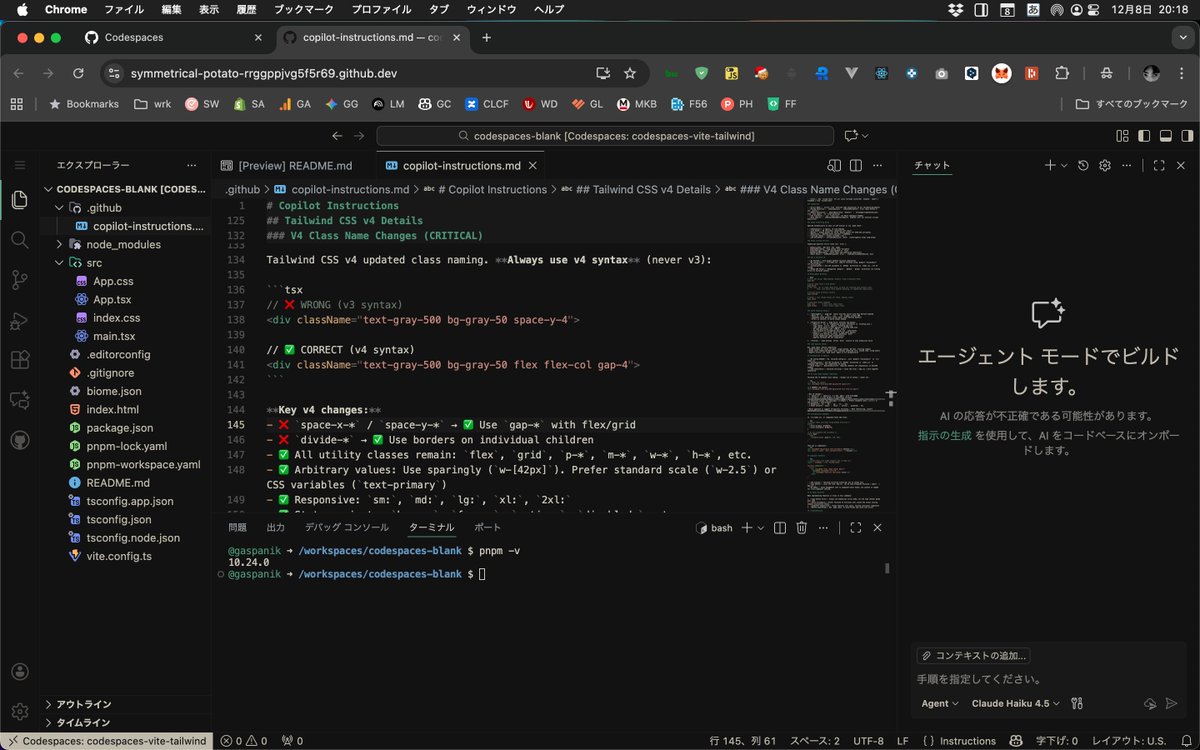Open the chat settings gear

1105,165
